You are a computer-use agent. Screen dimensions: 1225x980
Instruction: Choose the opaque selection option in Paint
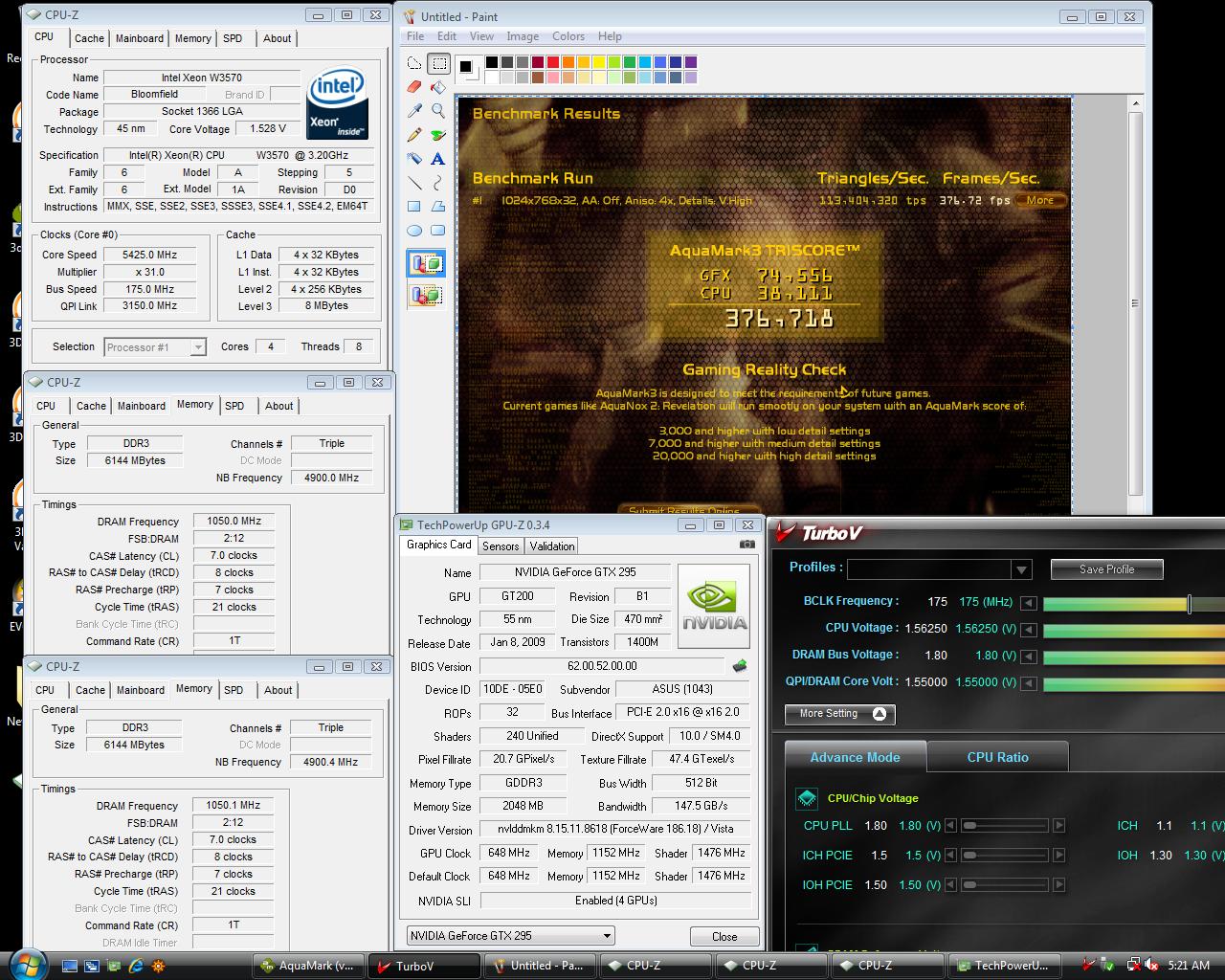click(x=426, y=263)
